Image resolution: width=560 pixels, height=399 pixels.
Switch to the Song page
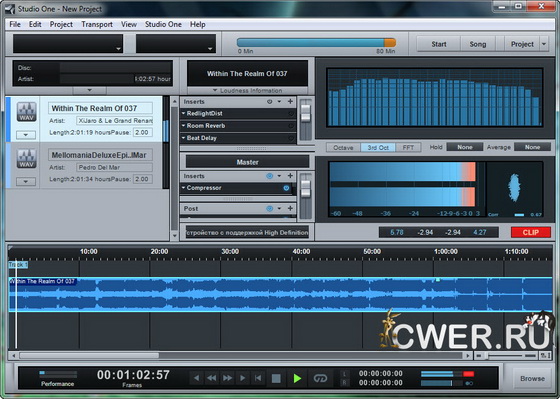(478, 44)
